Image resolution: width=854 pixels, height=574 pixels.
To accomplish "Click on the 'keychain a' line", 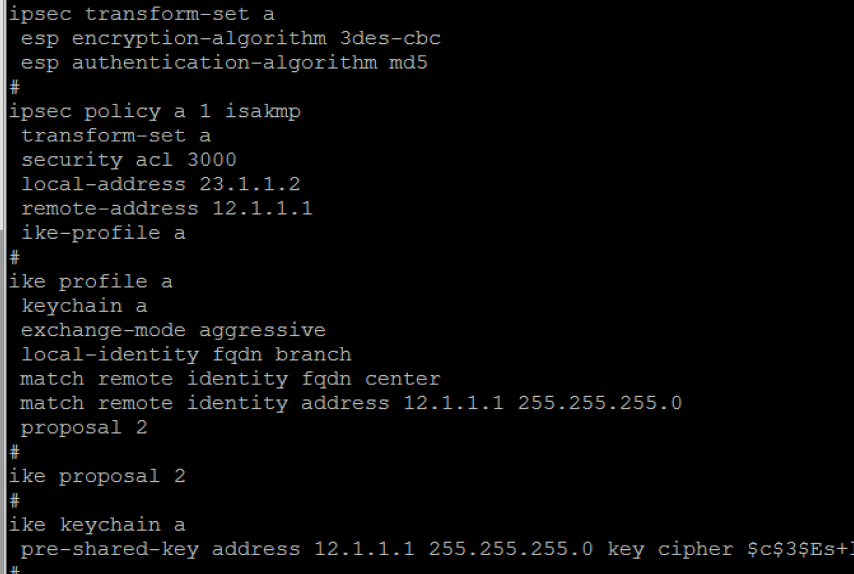I will click(x=84, y=305).
